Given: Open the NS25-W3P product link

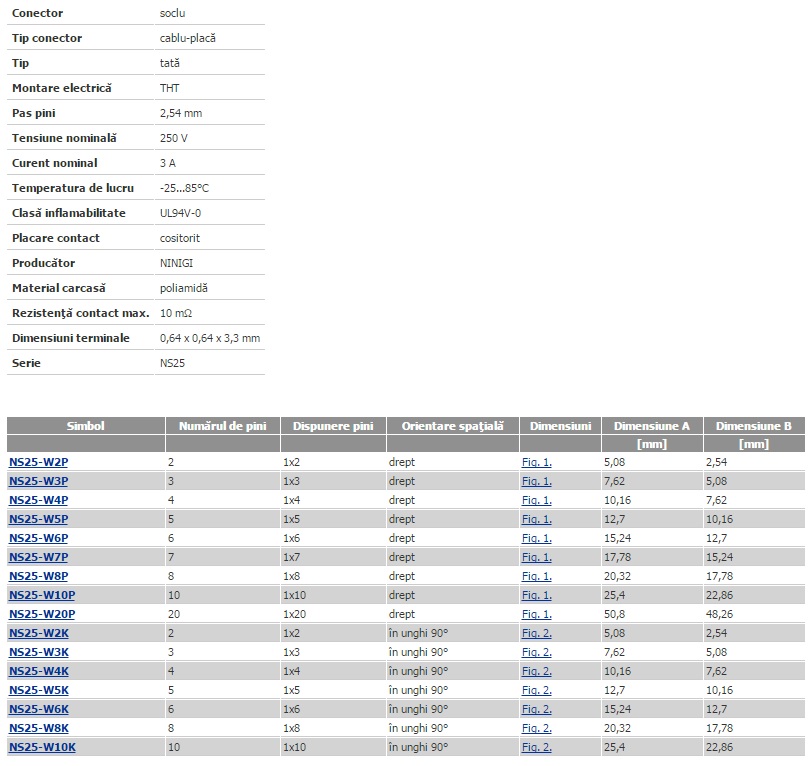Looking at the screenshot, I should click(x=38, y=481).
